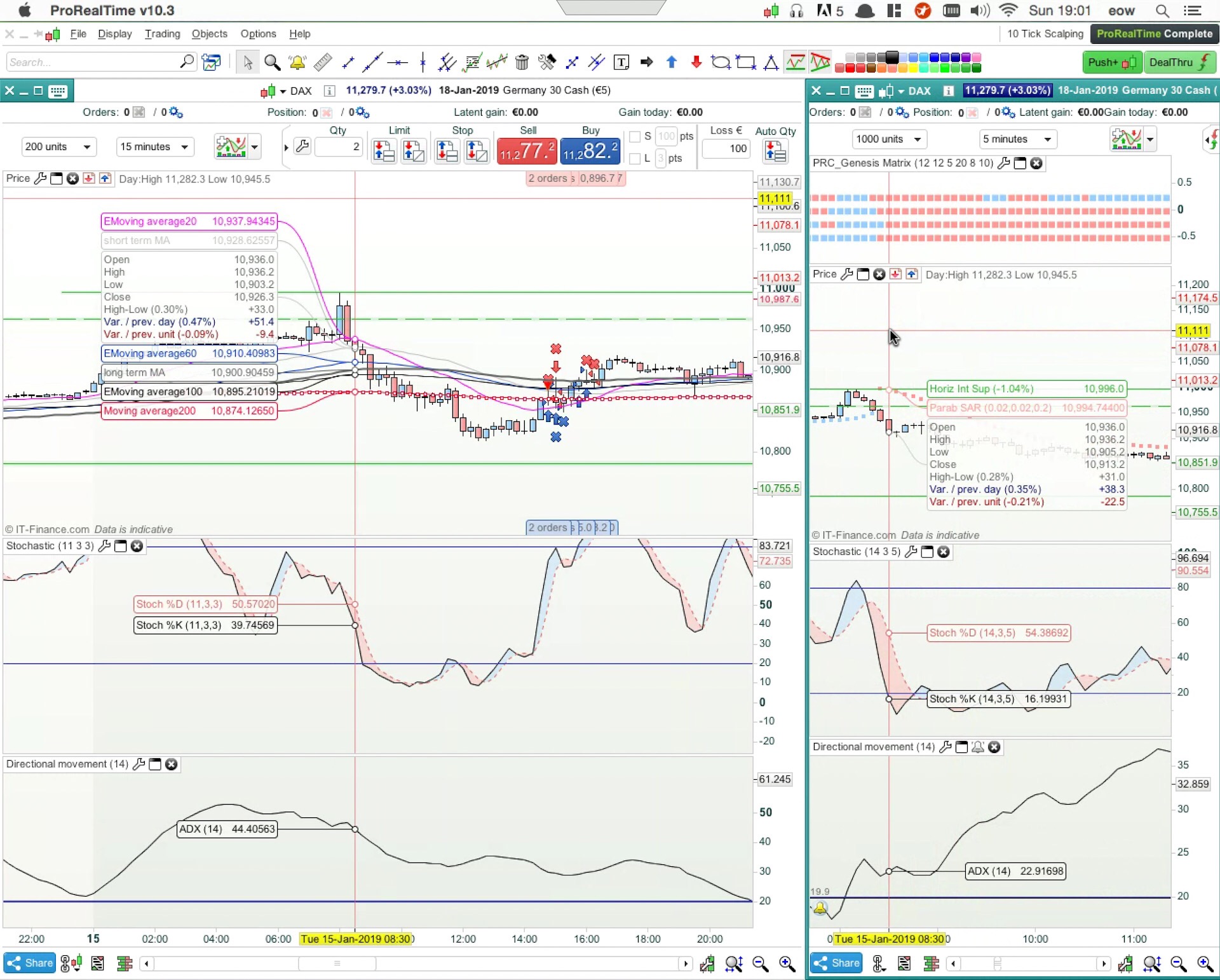Open the Objects menu
Viewport: 1220px width, 980px height.
coord(209,34)
